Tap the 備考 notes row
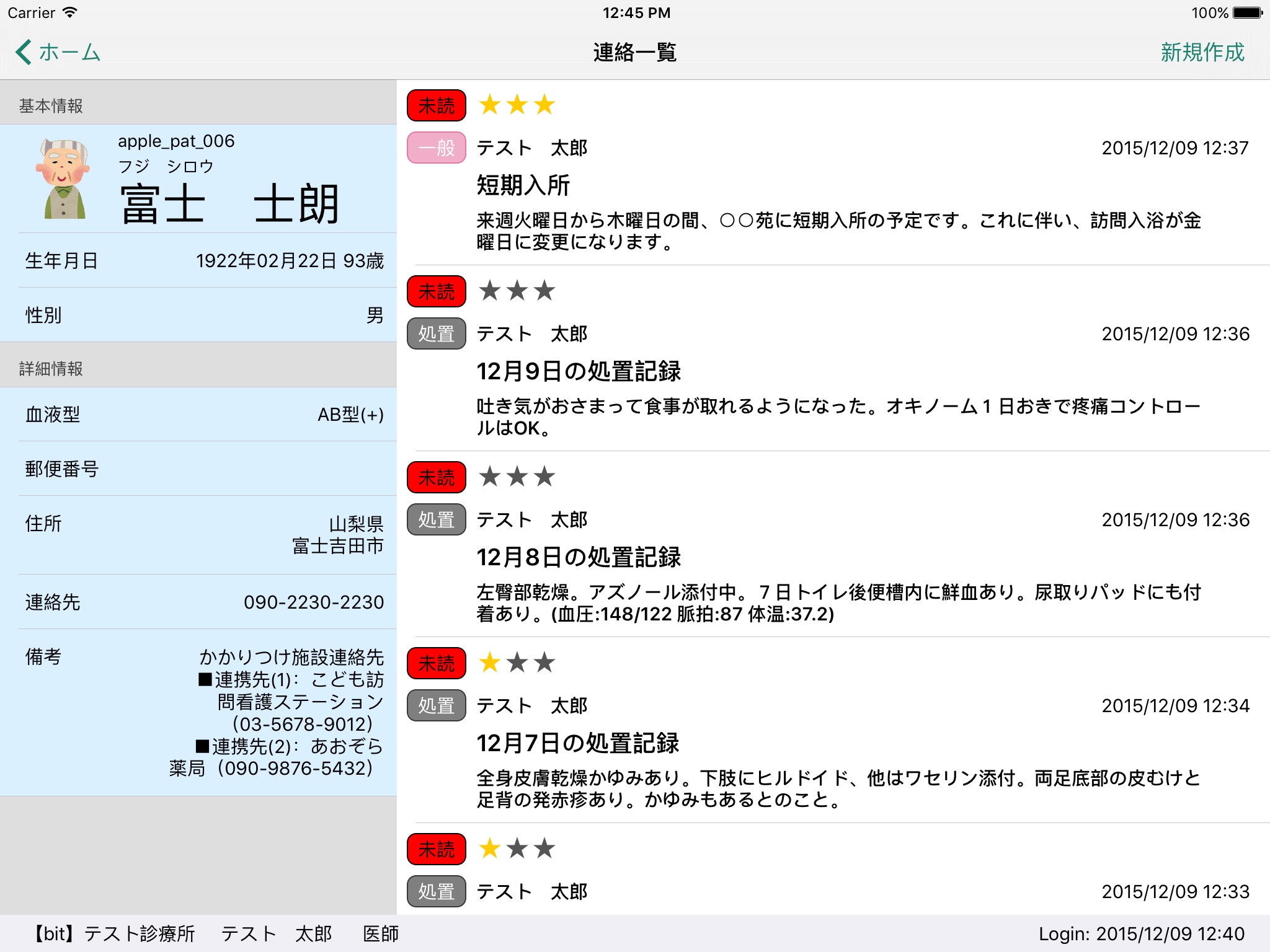The image size is (1270, 952). pyautogui.click(x=198, y=712)
